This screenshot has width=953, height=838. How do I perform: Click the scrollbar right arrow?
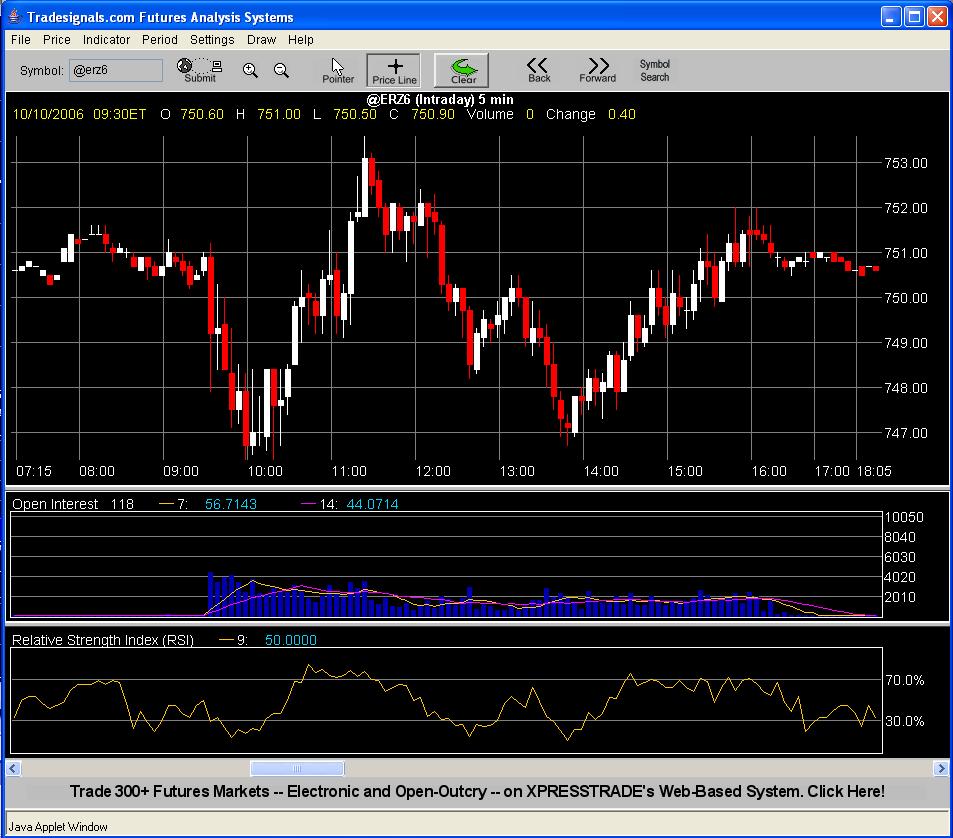tap(941, 768)
